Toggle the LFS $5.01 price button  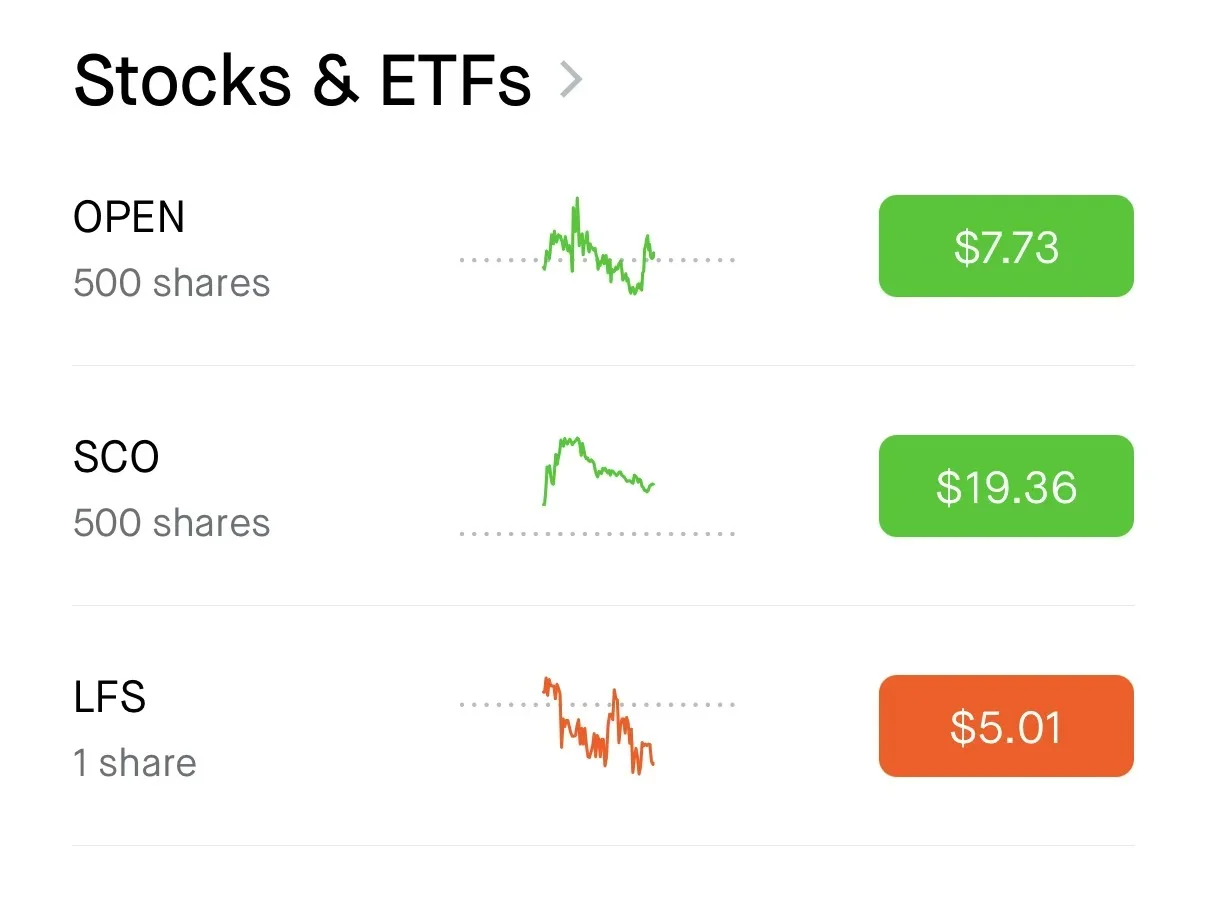1005,726
